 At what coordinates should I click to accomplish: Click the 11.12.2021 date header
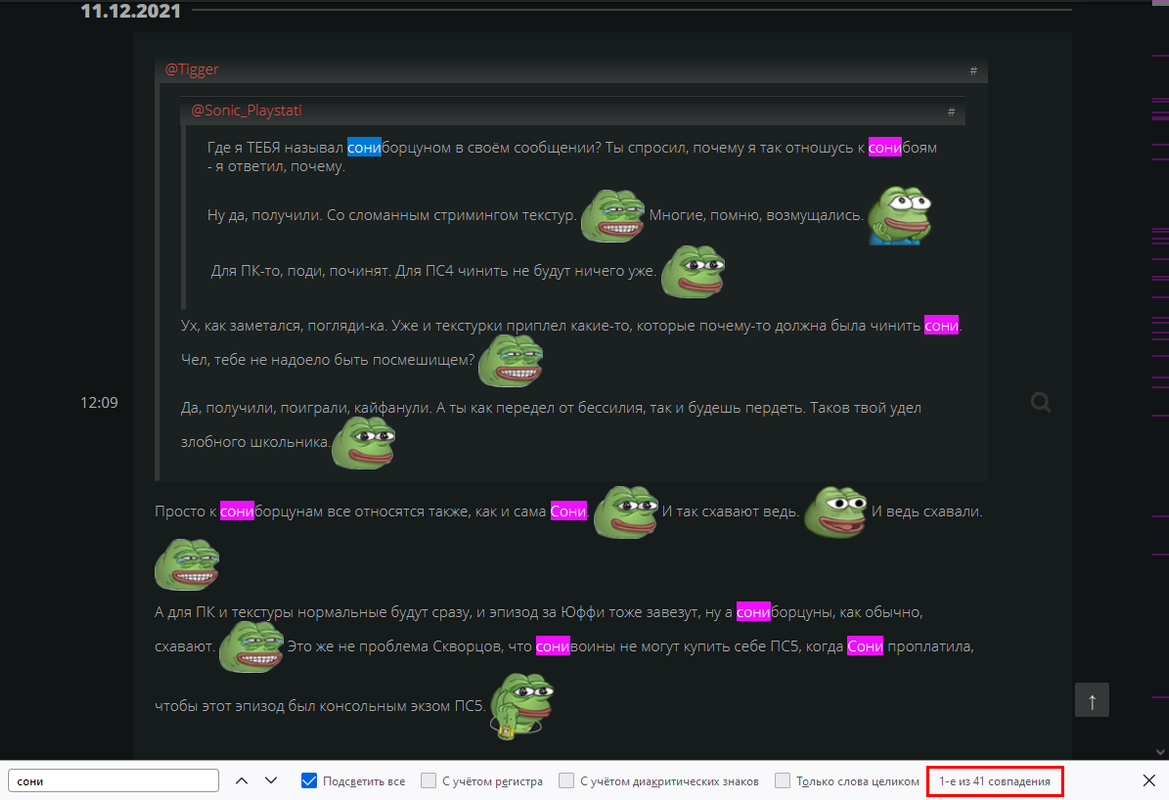pos(130,10)
